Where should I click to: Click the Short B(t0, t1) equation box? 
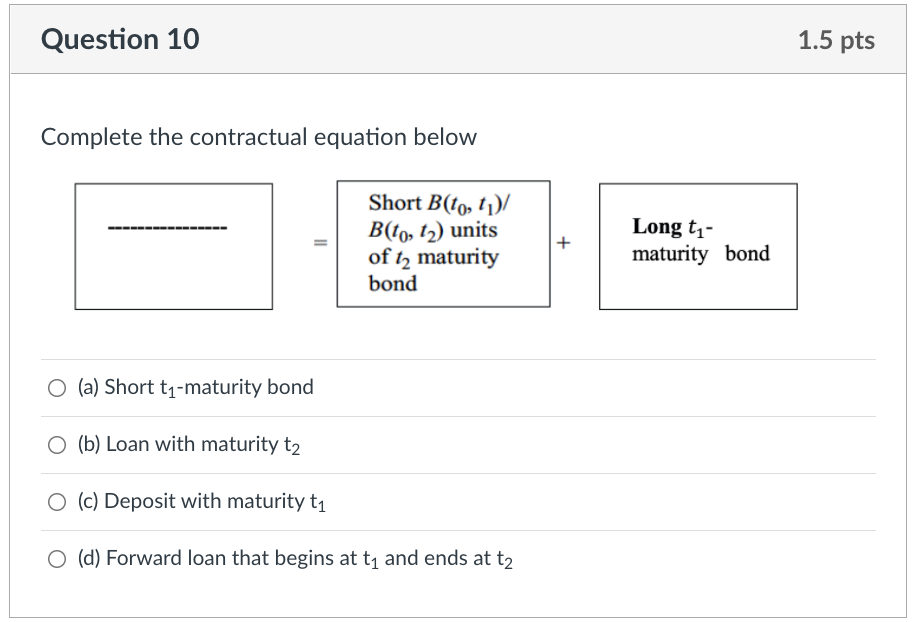click(444, 243)
